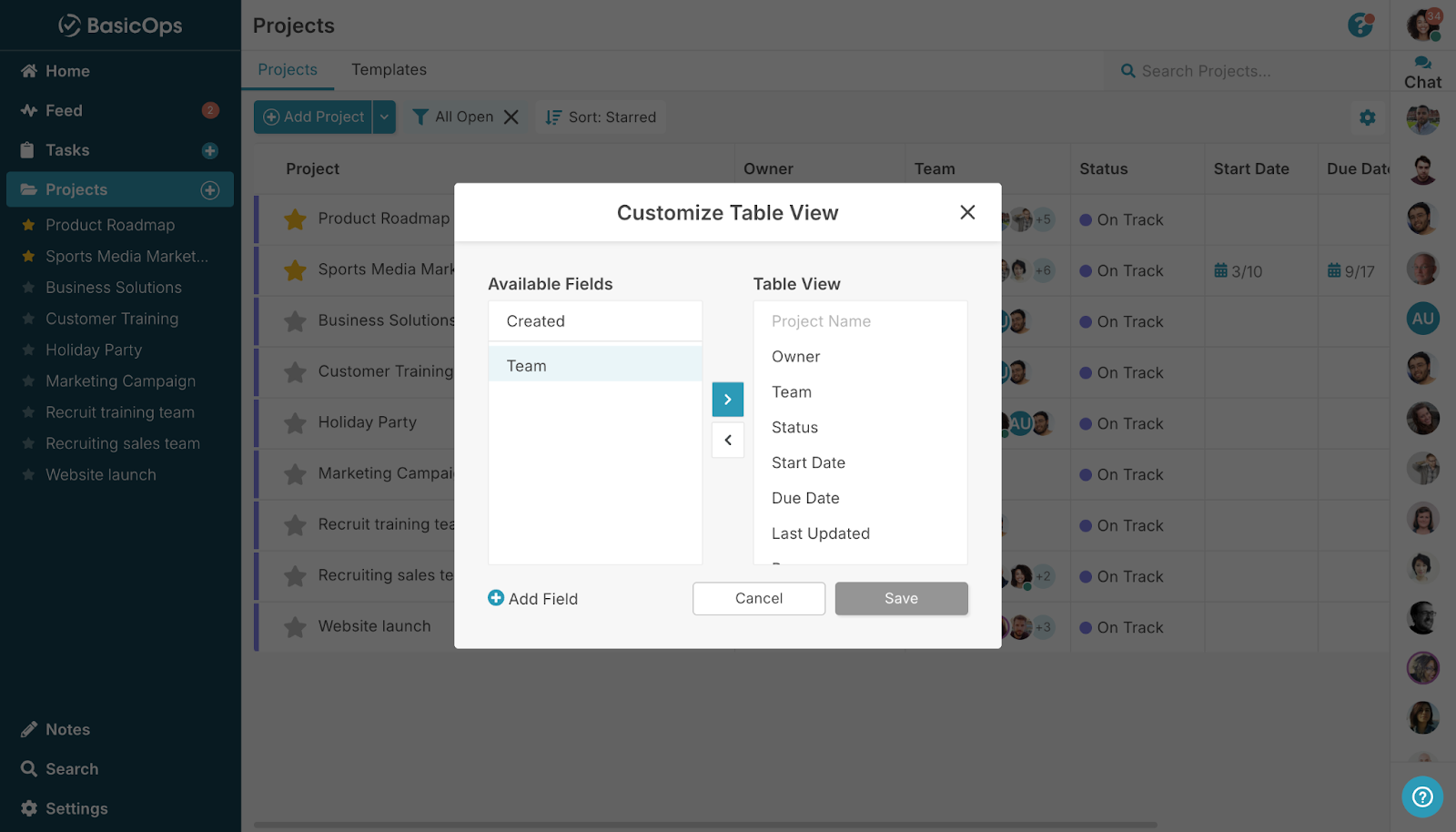Switch to the Templates tab

389,70
